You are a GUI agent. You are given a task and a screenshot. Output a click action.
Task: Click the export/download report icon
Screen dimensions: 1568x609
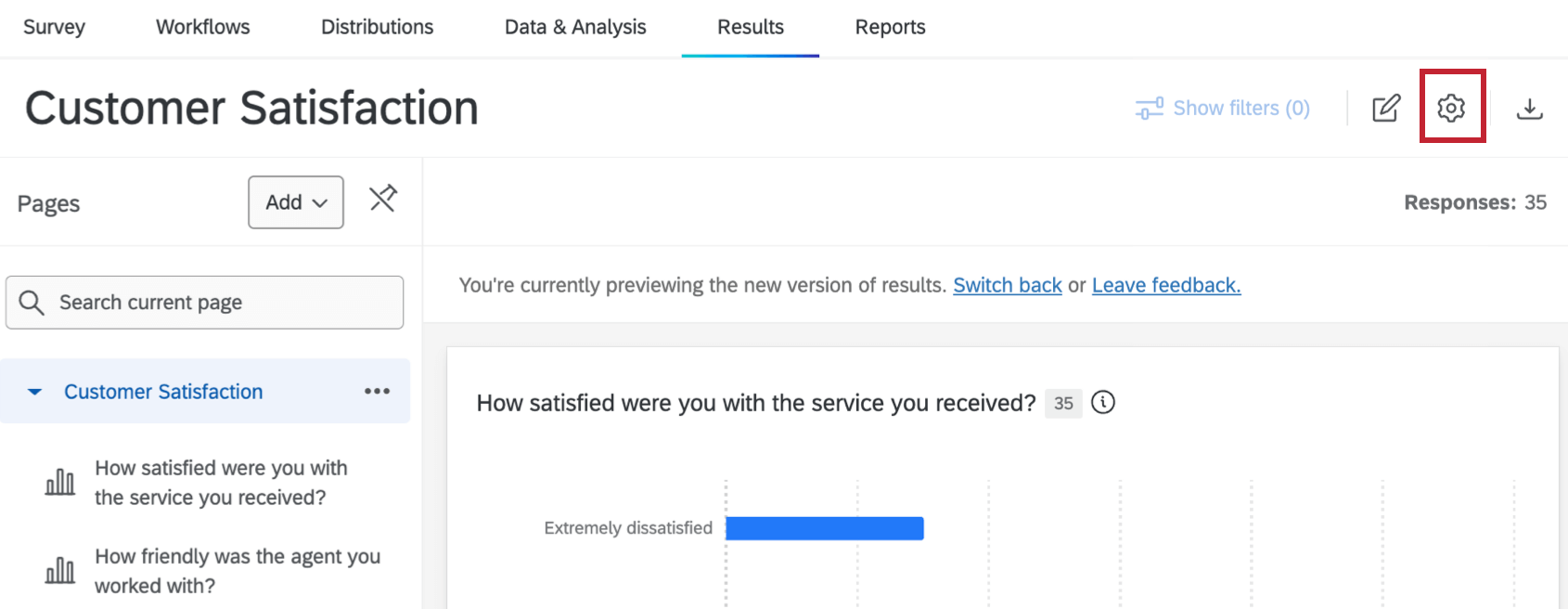click(x=1530, y=108)
